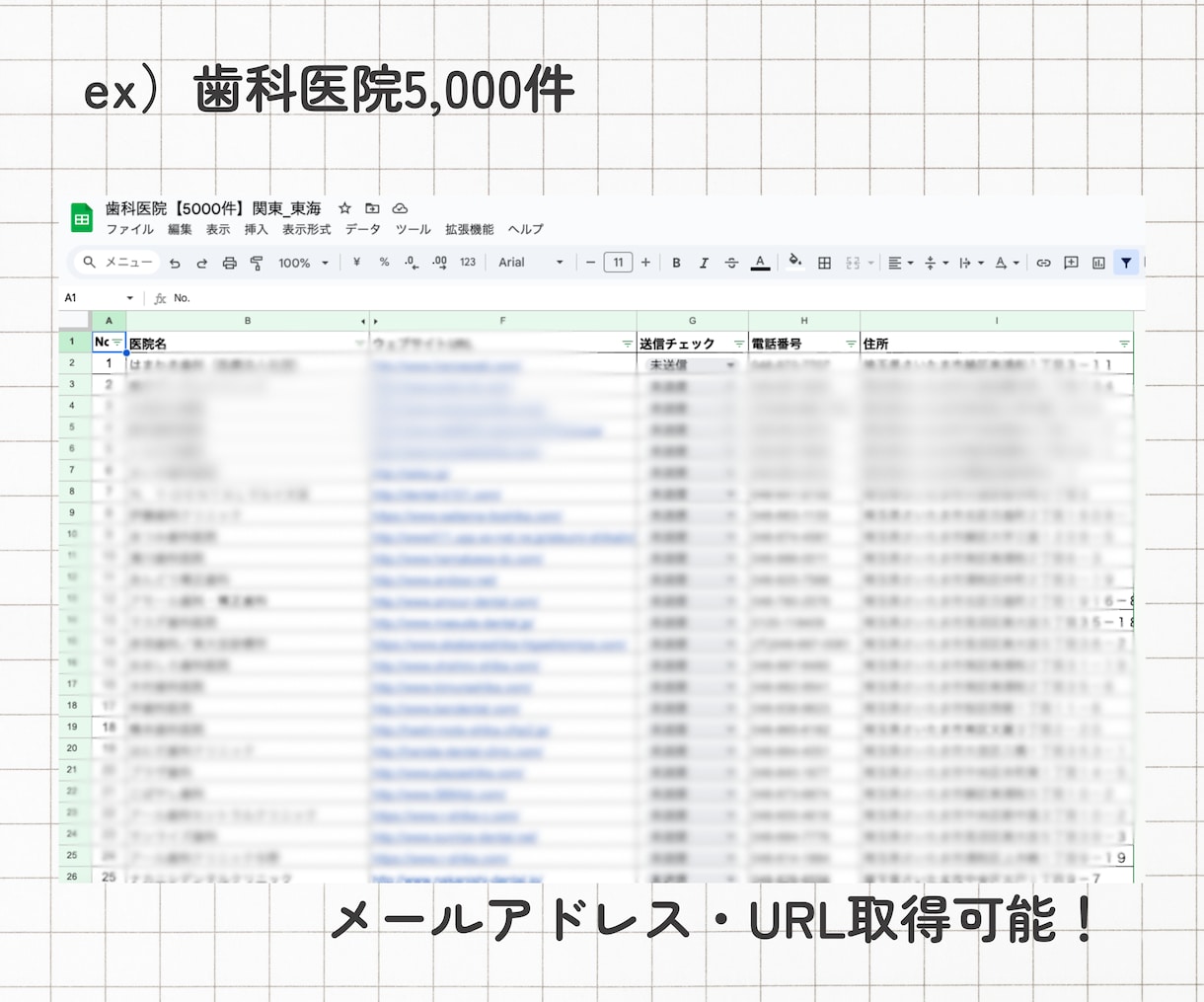Redo the last action

tap(202, 263)
